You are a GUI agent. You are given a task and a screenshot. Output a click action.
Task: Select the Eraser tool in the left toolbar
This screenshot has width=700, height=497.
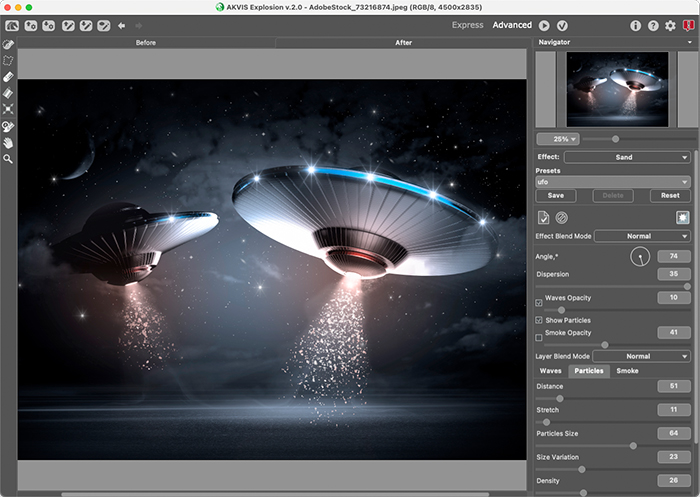[x=8, y=76]
